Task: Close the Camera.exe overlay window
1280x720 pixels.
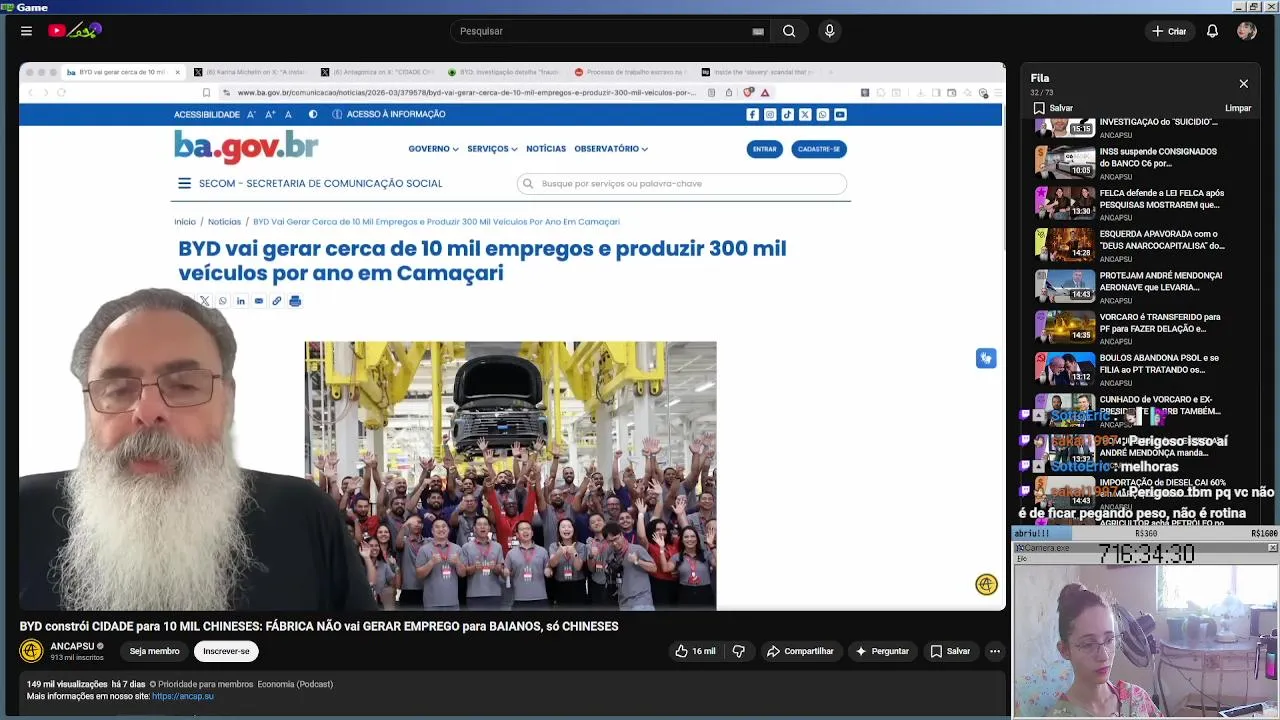Action: click(x=1272, y=548)
